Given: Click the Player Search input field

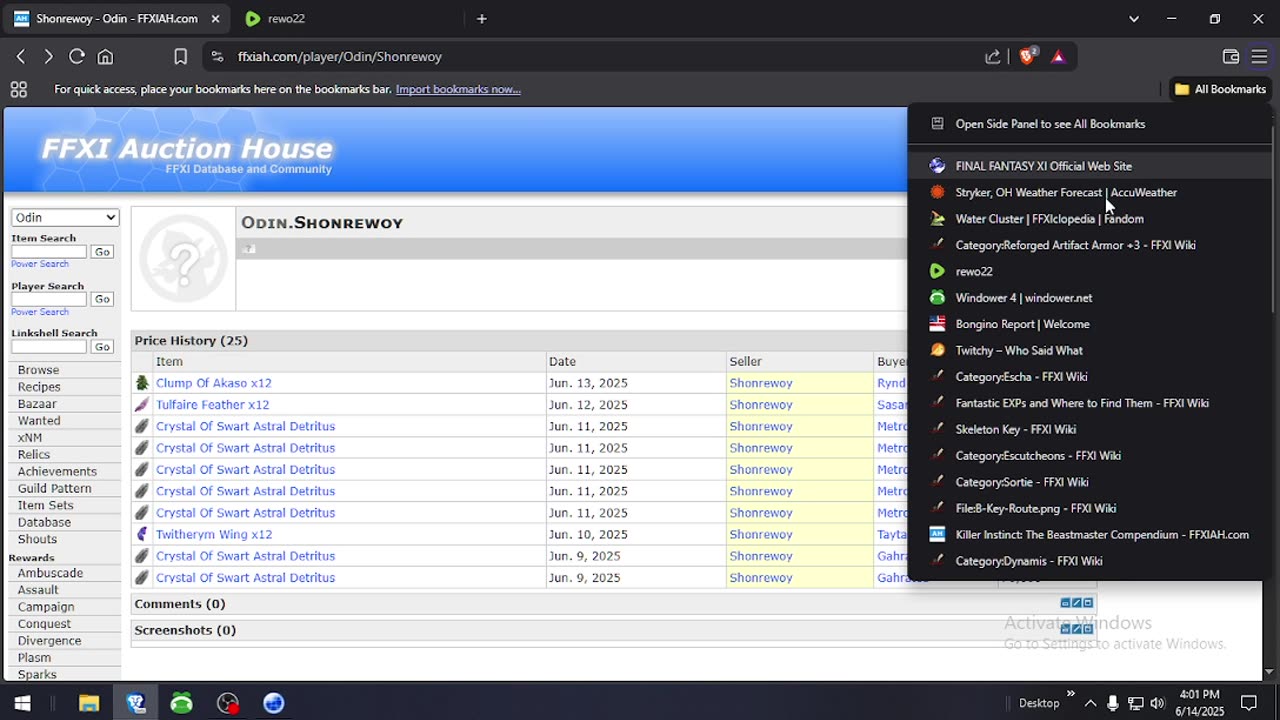Looking at the screenshot, I should [49, 299].
